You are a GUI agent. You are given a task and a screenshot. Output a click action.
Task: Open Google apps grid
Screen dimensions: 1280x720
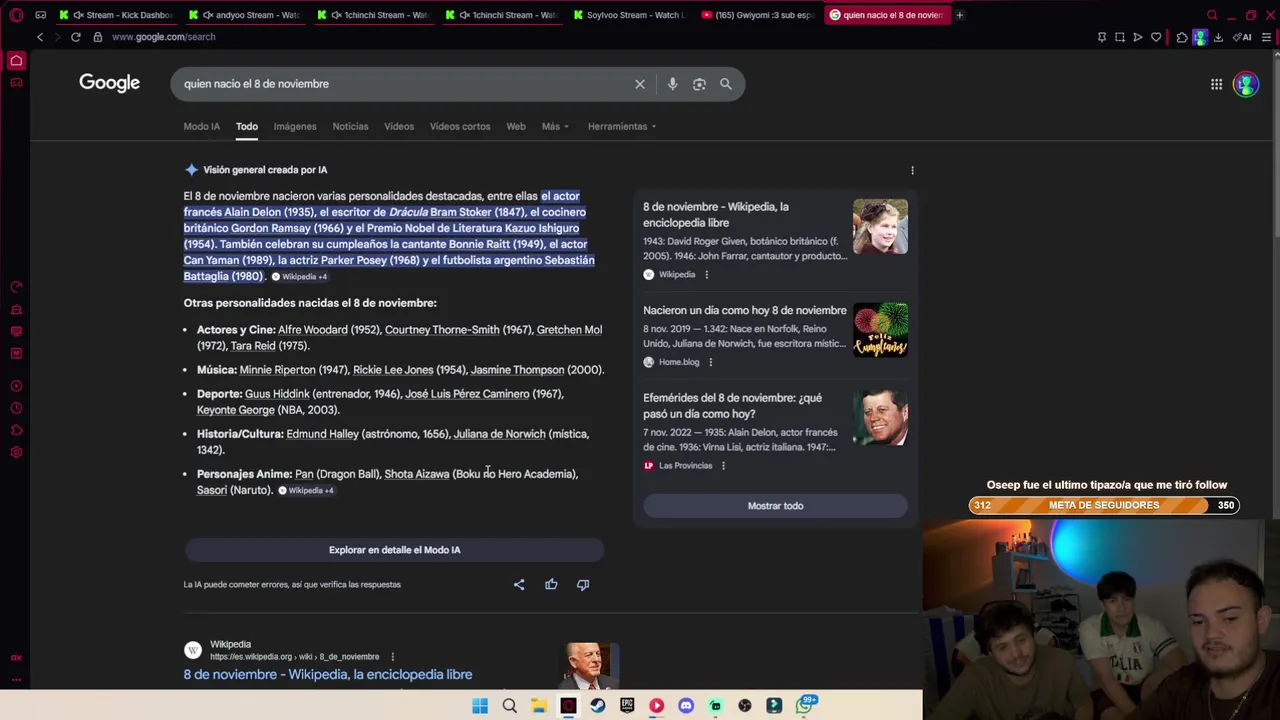pyautogui.click(x=1216, y=85)
